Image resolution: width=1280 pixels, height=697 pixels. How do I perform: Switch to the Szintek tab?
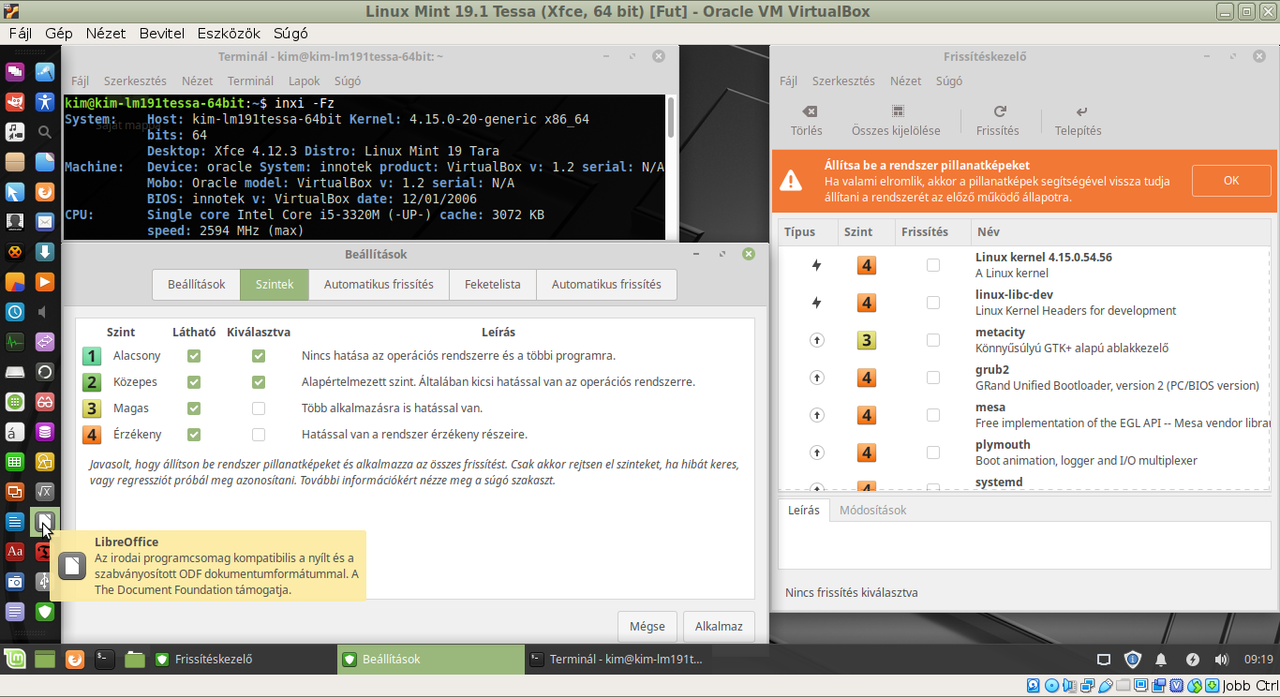tap(274, 284)
